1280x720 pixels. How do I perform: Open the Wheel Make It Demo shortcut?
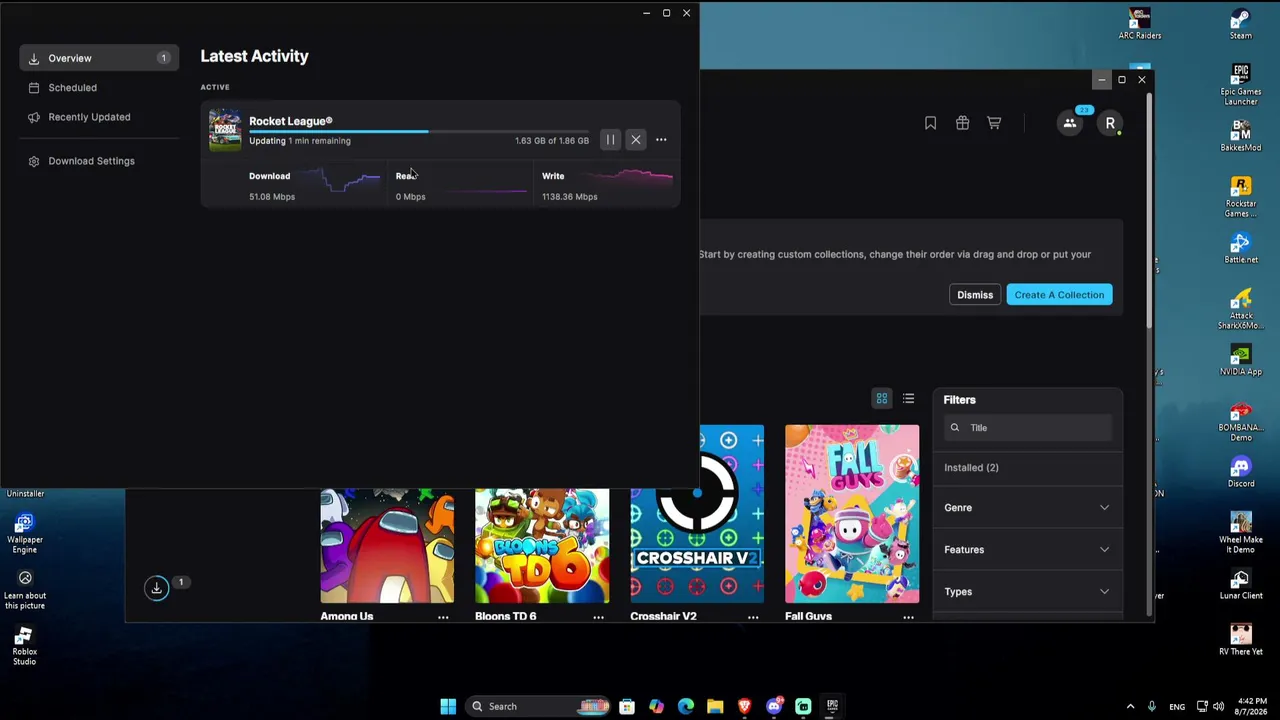1241,533
